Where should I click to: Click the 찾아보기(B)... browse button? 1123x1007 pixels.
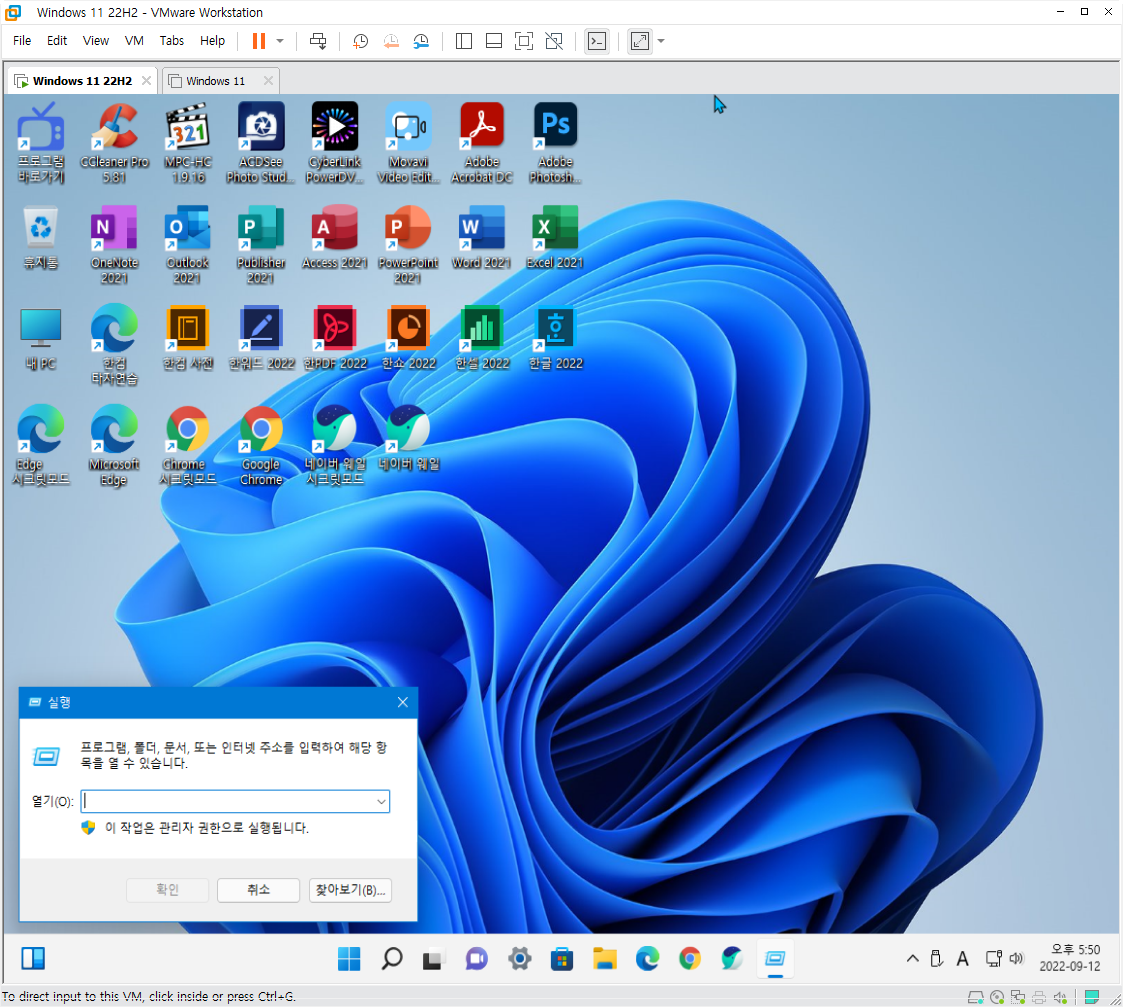pyautogui.click(x=349, y=889)
